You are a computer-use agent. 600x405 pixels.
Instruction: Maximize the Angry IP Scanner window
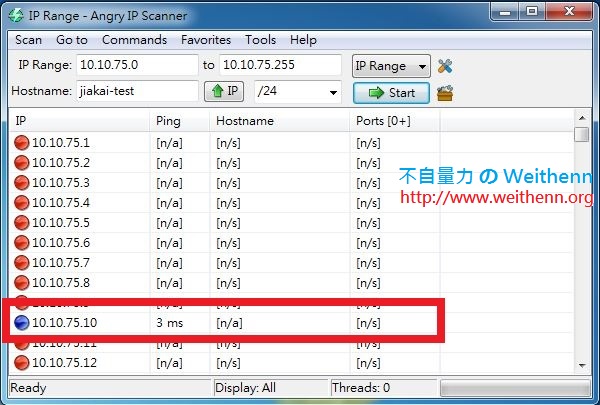pyautogui.click(x=532, y=12)
